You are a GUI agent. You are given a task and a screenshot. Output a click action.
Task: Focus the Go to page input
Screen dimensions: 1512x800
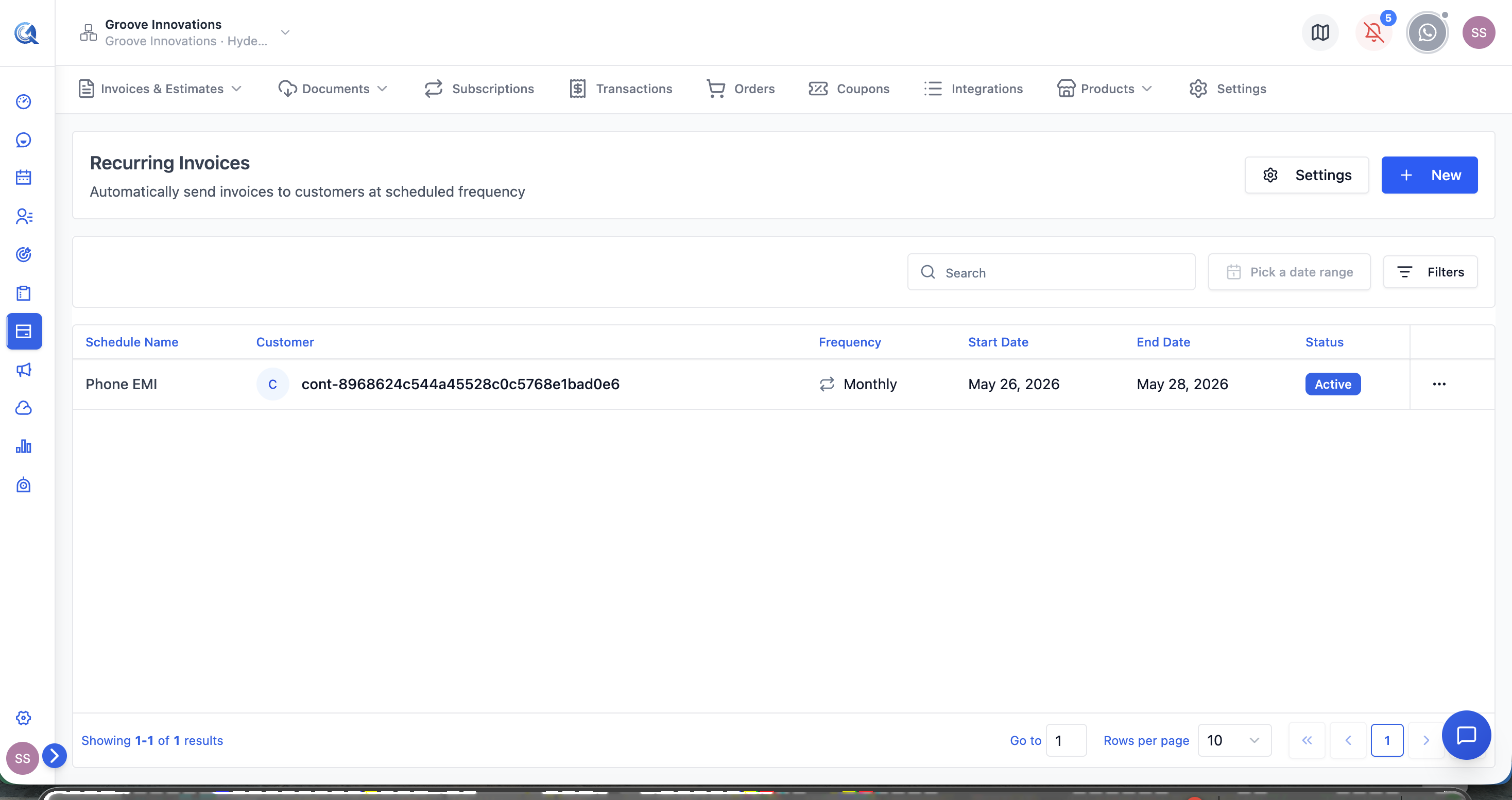(x=1066, y=740)
